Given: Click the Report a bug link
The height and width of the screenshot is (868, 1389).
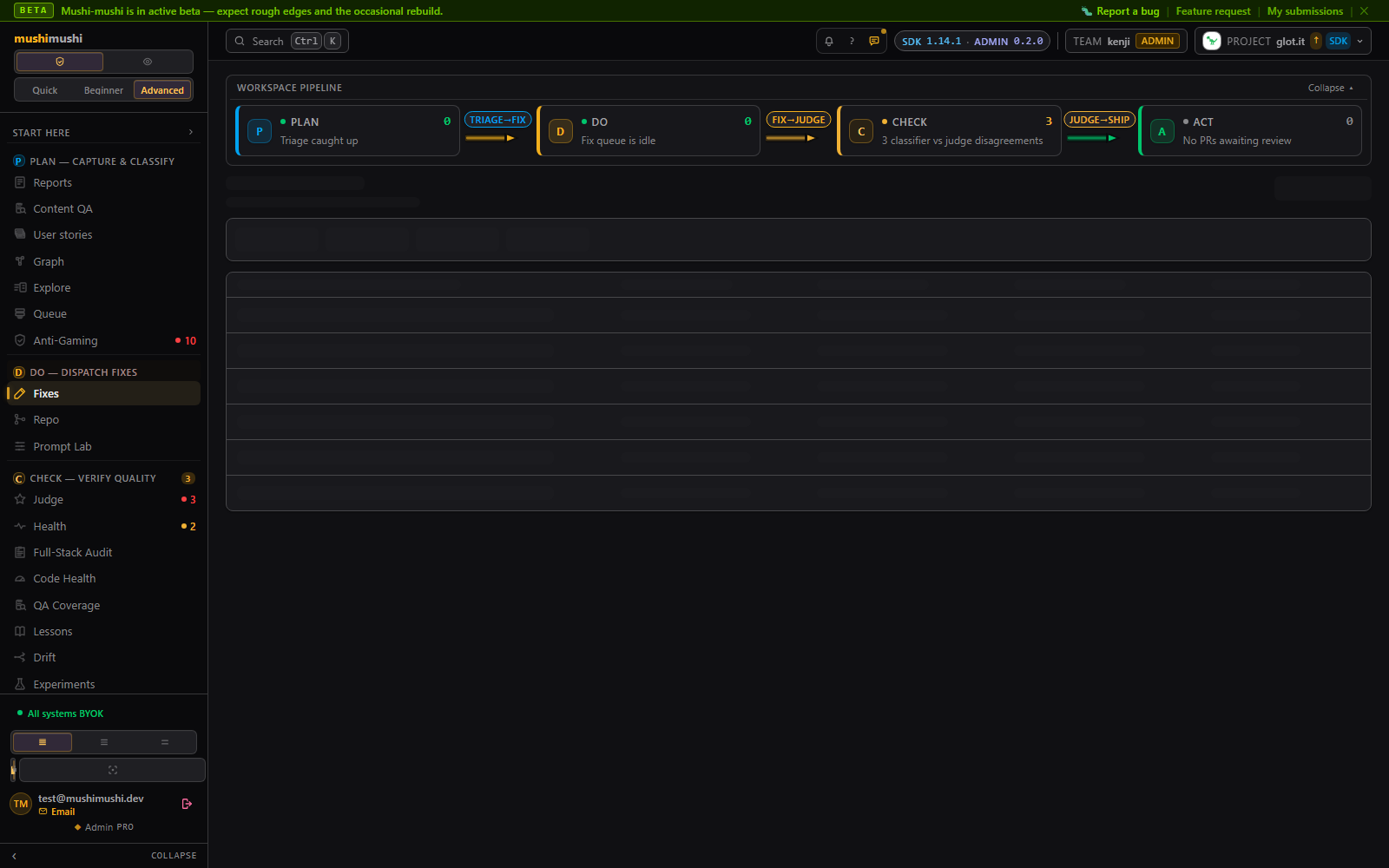Looking at the screenshot, I should pyautogui.click(x=1120, y=11).
